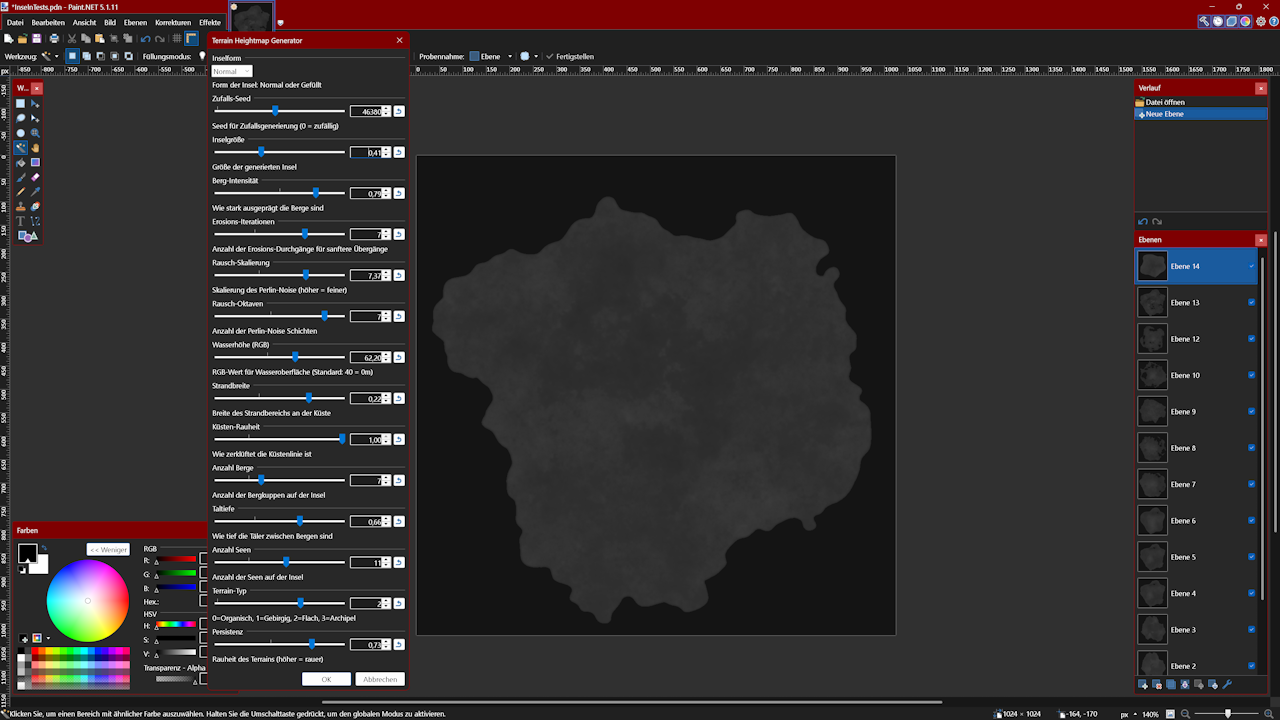1280x720 pixels.
Task: Select the Color Picker eyedropper tool
Action: click(35, 192)
